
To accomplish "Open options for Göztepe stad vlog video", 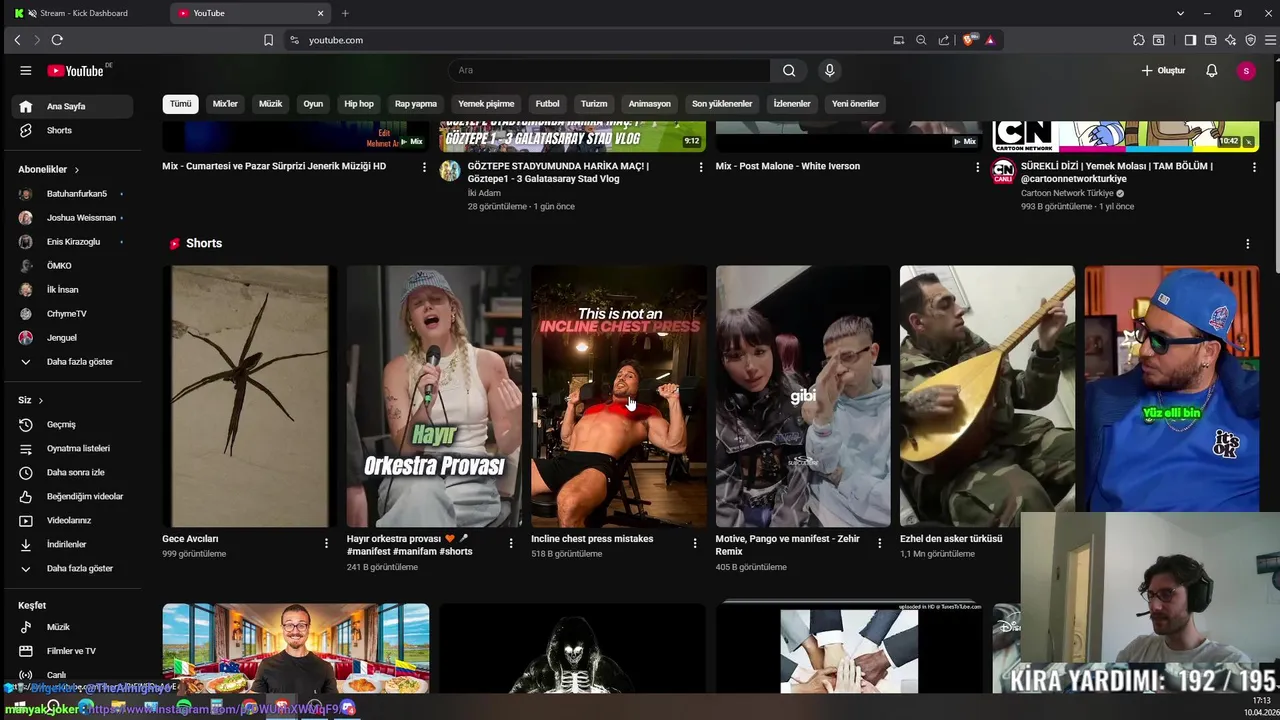I will point(700,167).
